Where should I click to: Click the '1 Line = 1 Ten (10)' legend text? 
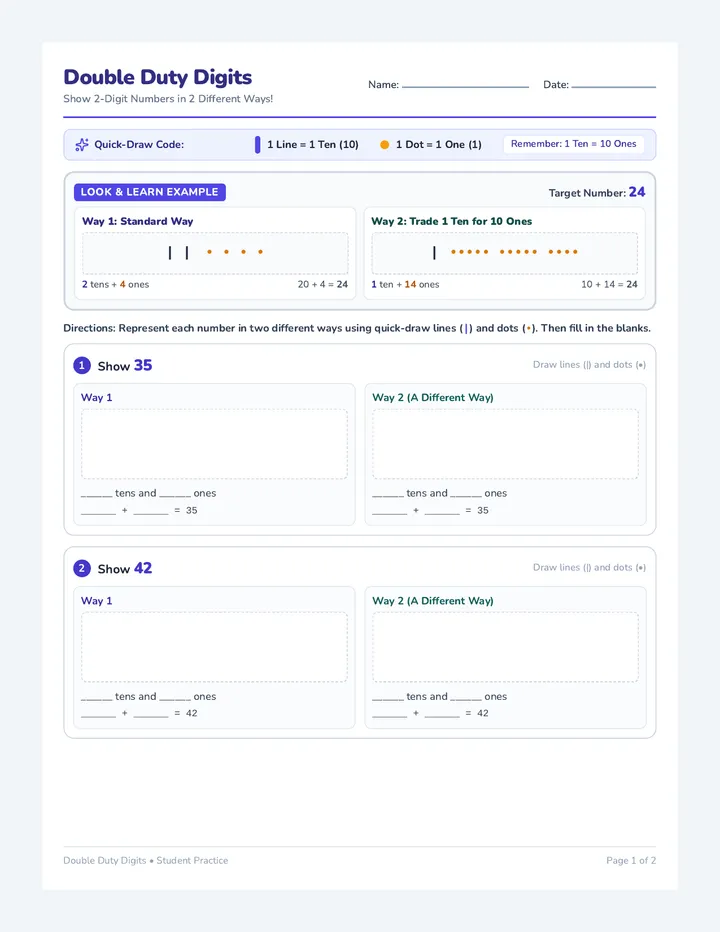click(x=313, y=144)
